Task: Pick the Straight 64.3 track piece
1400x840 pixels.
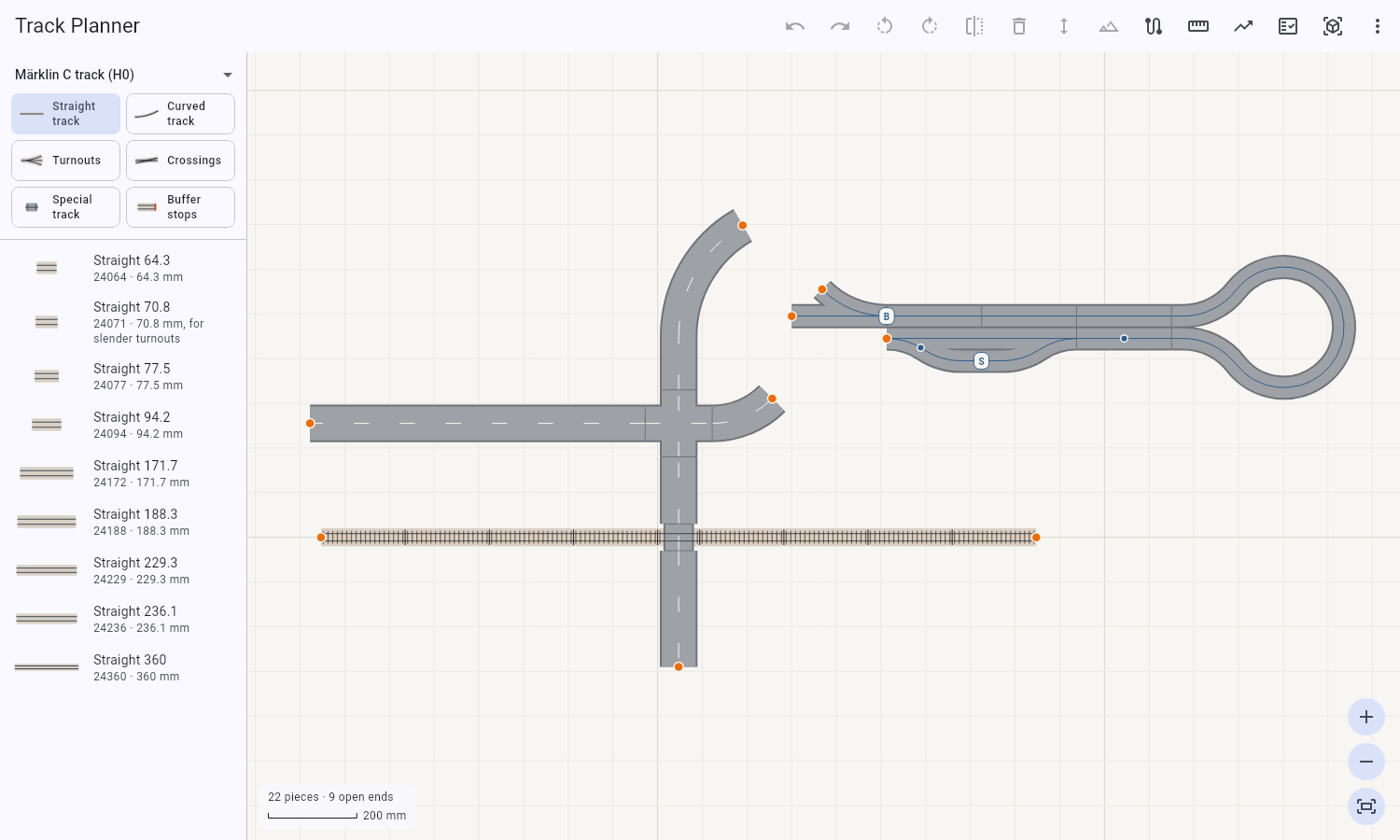Action: click(x=123, y=268)
